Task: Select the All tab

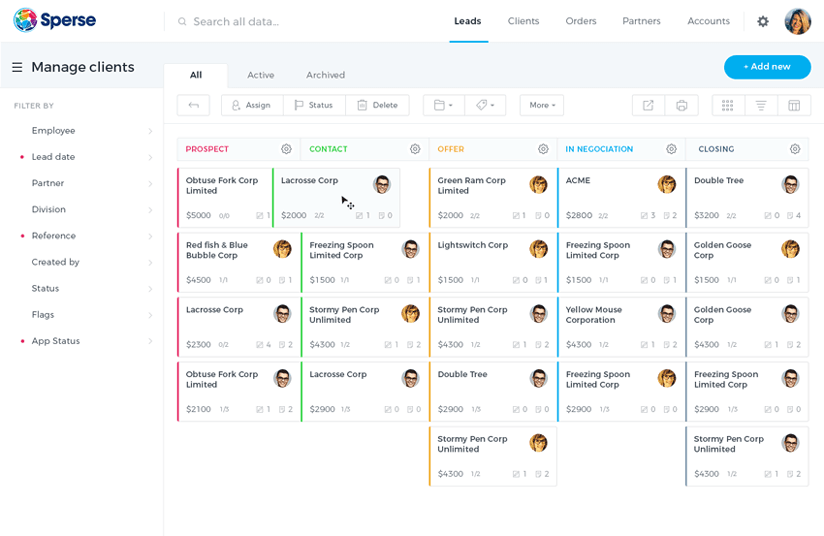Action: tap(196, 75)
